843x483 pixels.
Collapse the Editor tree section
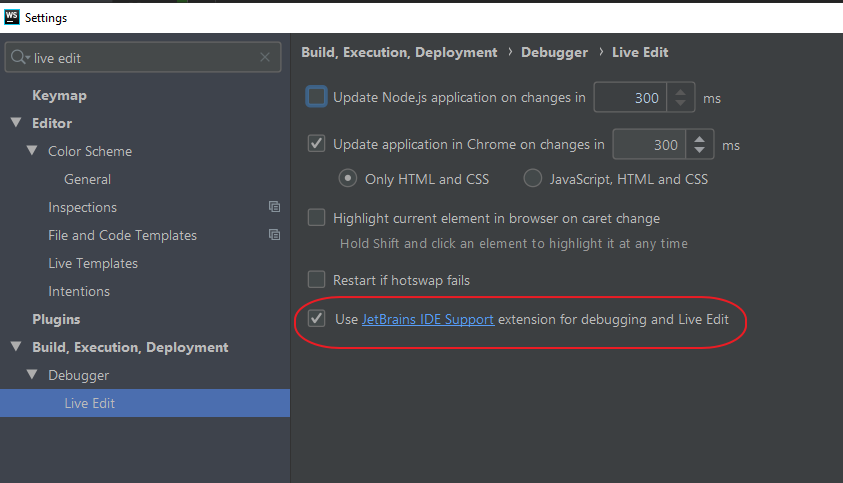16,123
